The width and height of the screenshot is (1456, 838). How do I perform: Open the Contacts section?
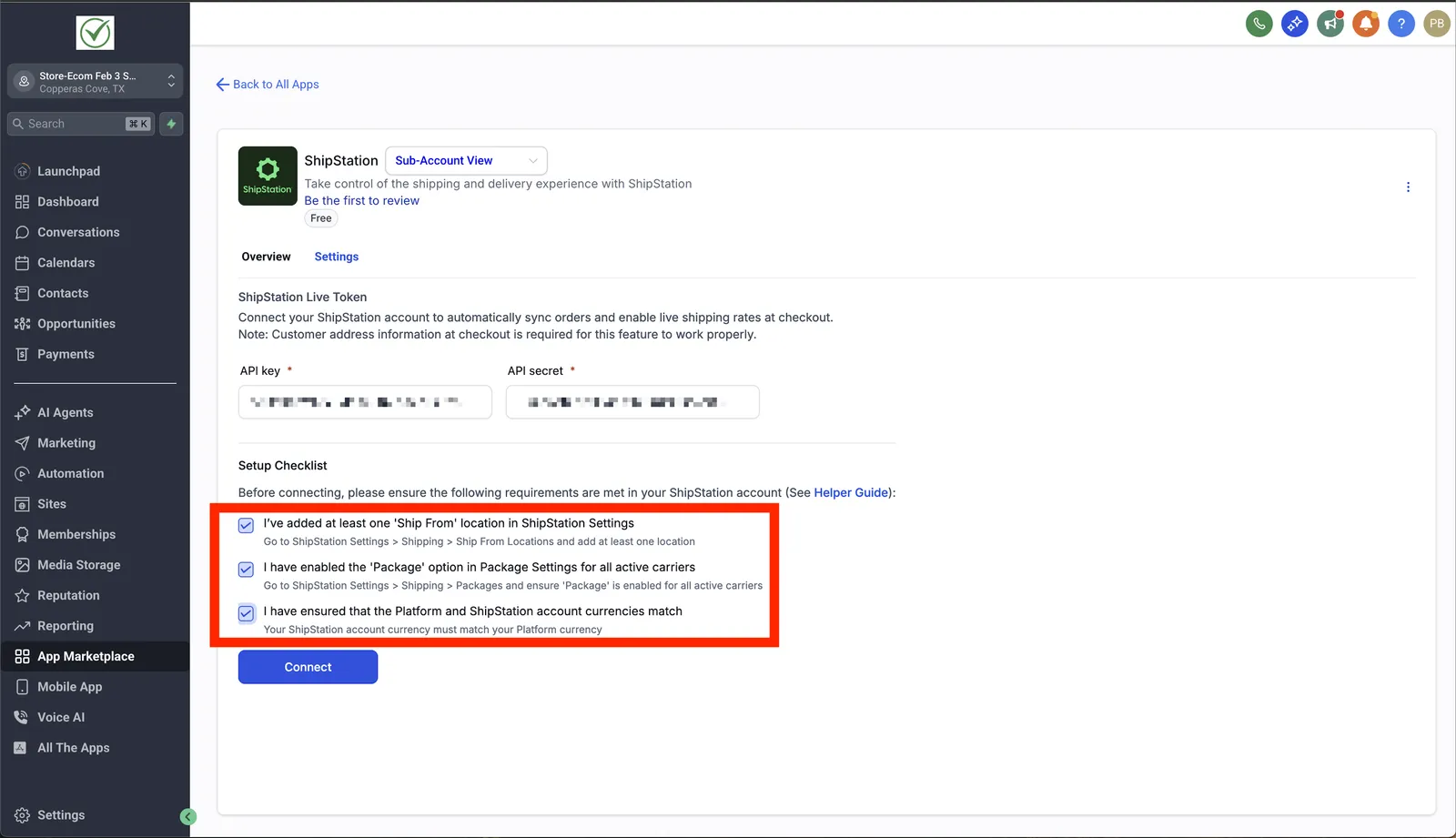95,293
